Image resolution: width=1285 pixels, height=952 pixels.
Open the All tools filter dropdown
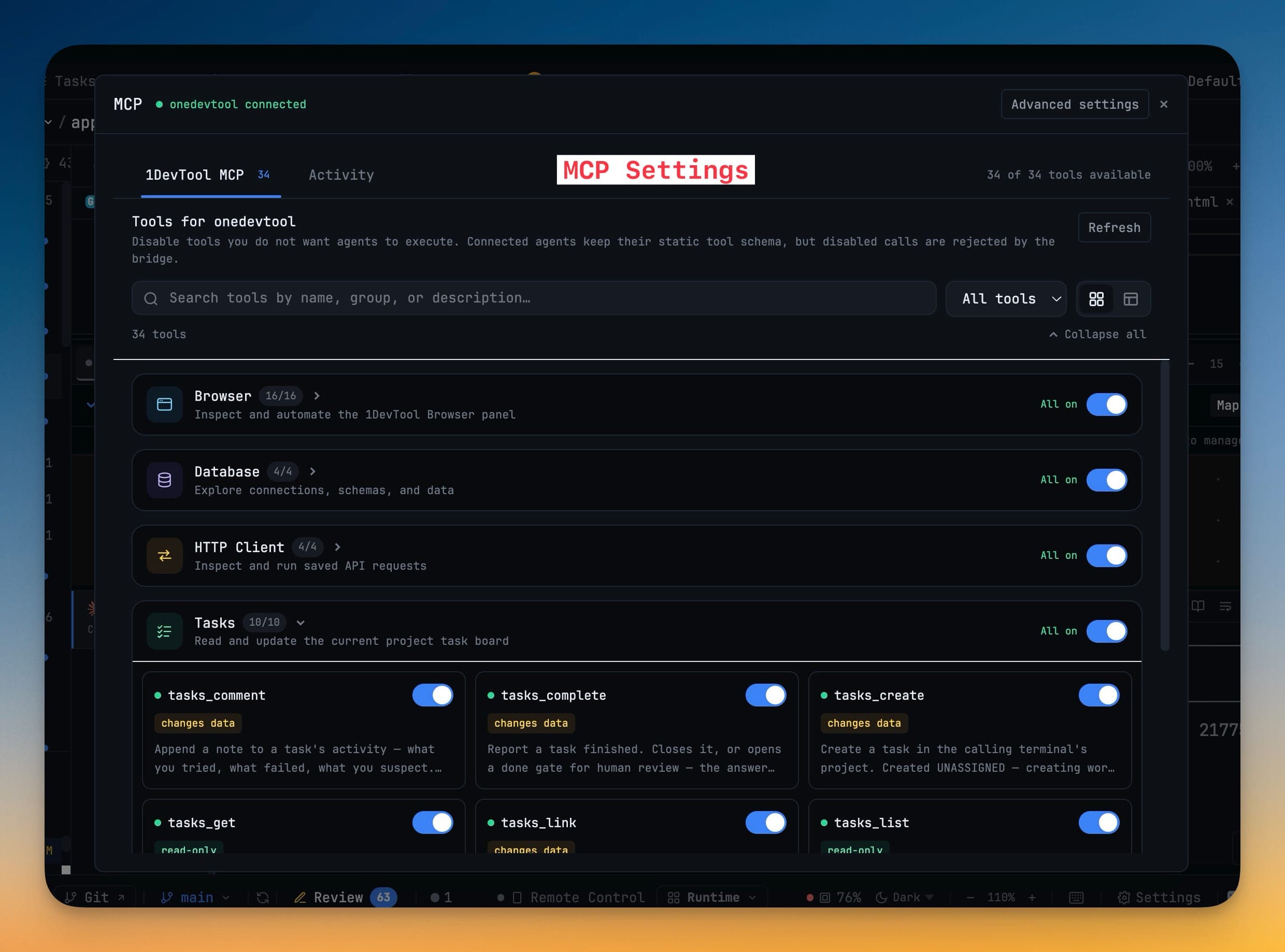tap(1006, 298)
